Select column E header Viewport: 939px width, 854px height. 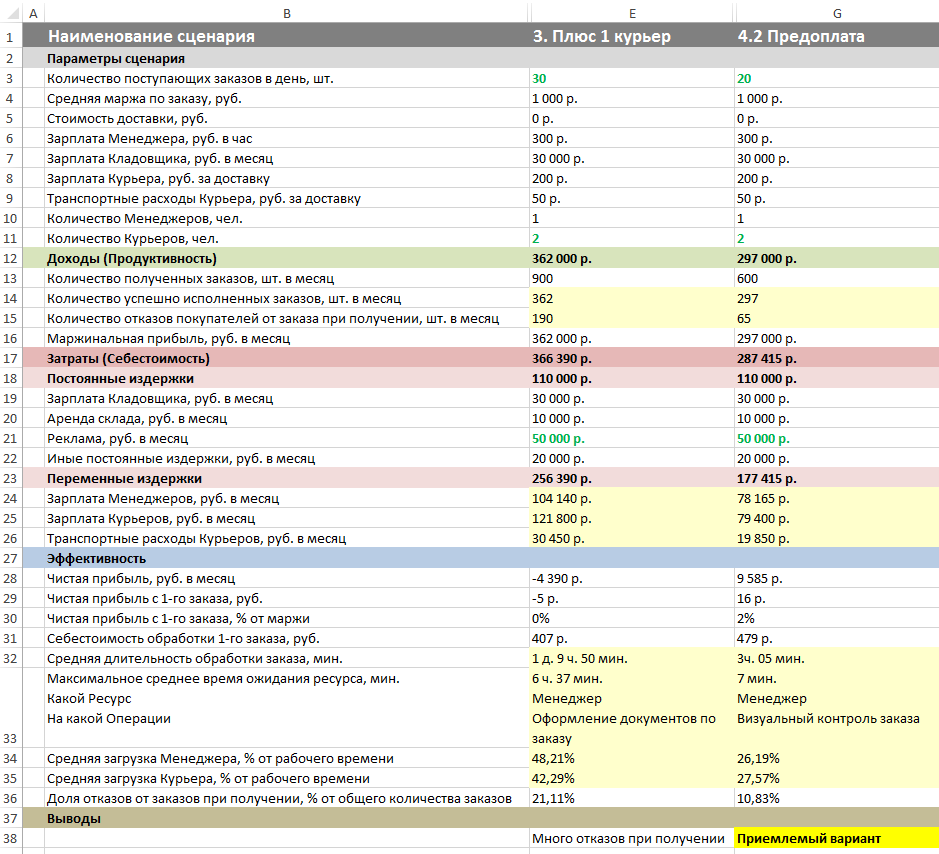click(x=632, y=13)
